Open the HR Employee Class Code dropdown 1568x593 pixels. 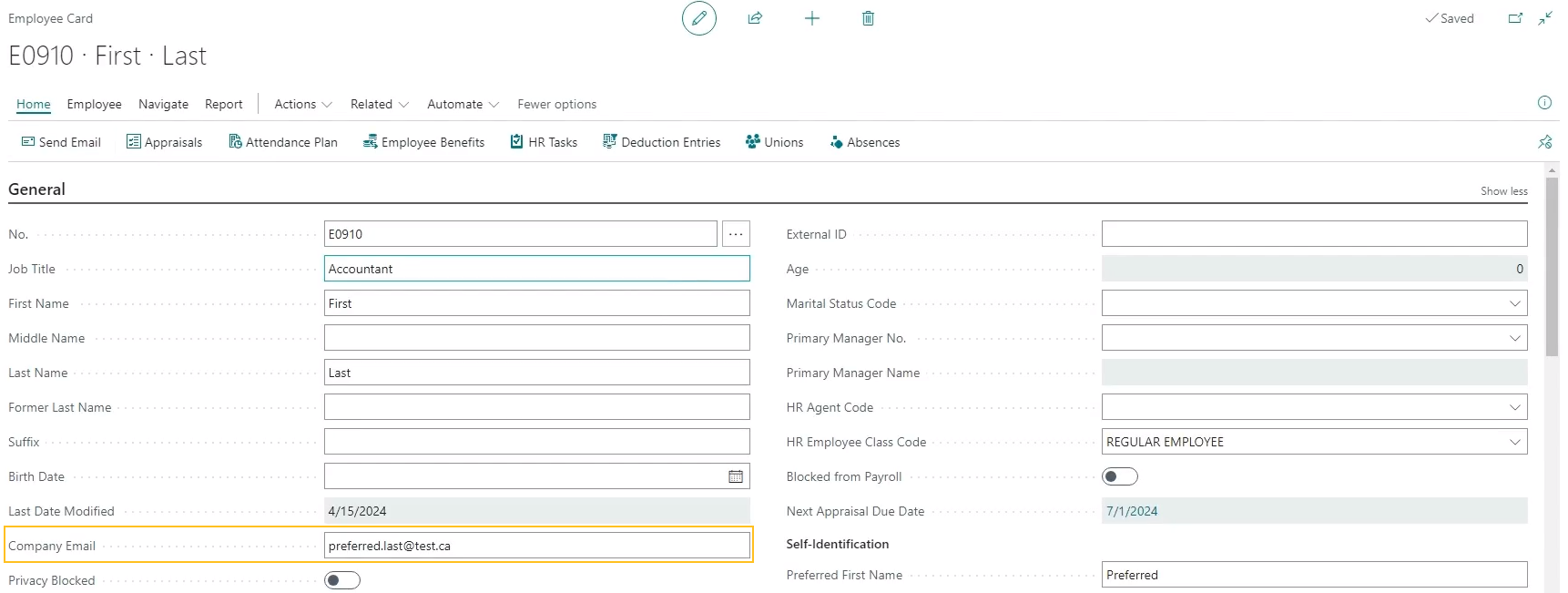pos(1514,442)
